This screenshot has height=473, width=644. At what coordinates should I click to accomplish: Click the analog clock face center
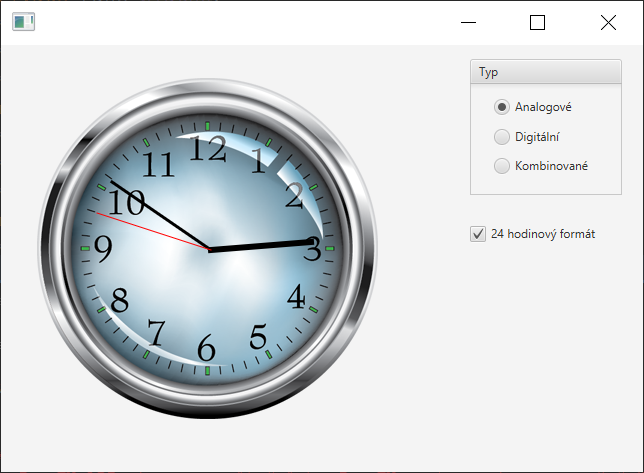(209, 249)
